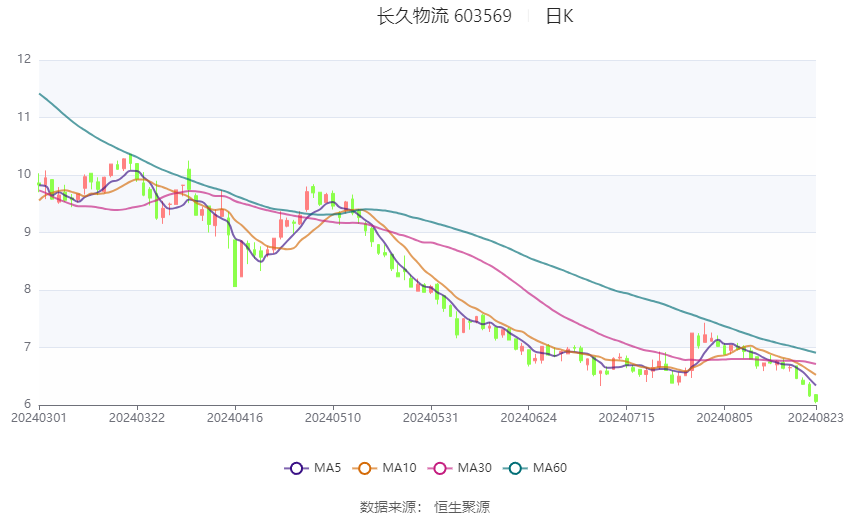Click the y-axis value 7
This screenshot has height=517, width=850.
[x=27, y=347]
